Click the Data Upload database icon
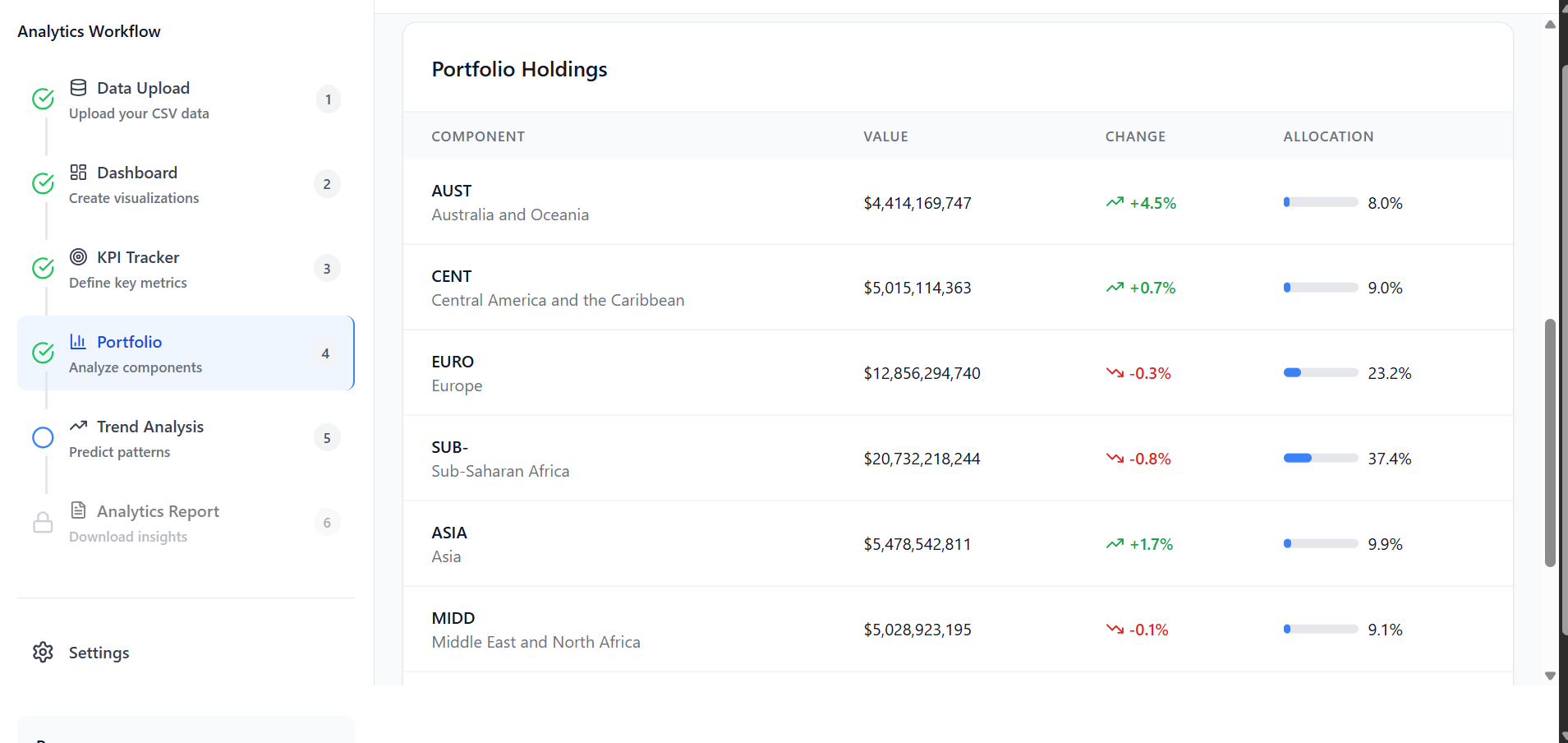1568x743 pixels. click(x=78, y=88)
